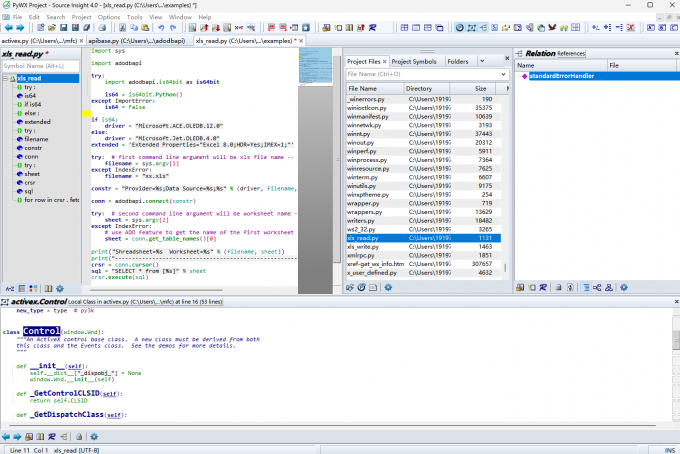Select wrapper.py in project file list

pos(424,203)
